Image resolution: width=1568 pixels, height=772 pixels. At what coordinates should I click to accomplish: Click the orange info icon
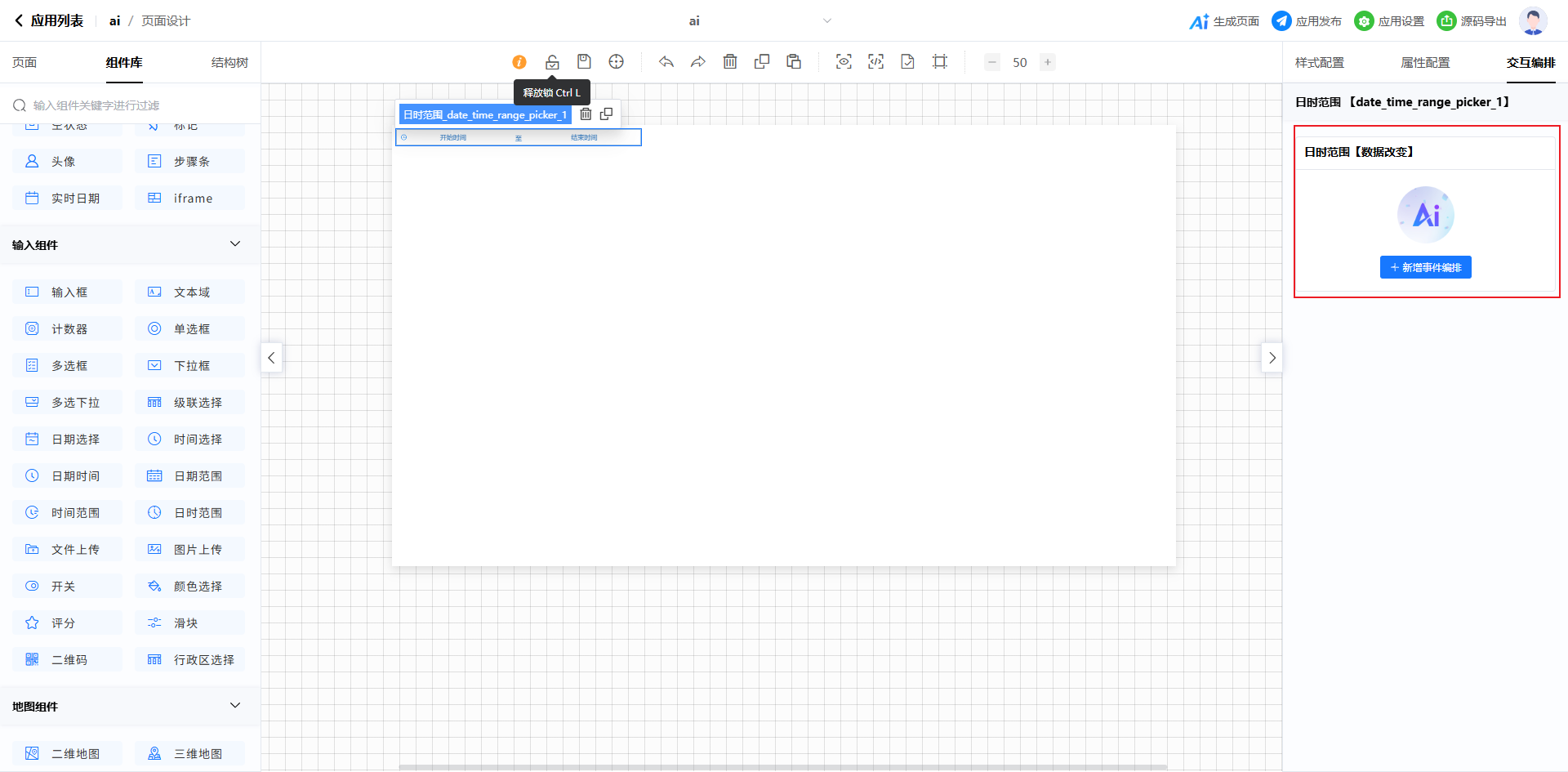[x=519, y=62]
